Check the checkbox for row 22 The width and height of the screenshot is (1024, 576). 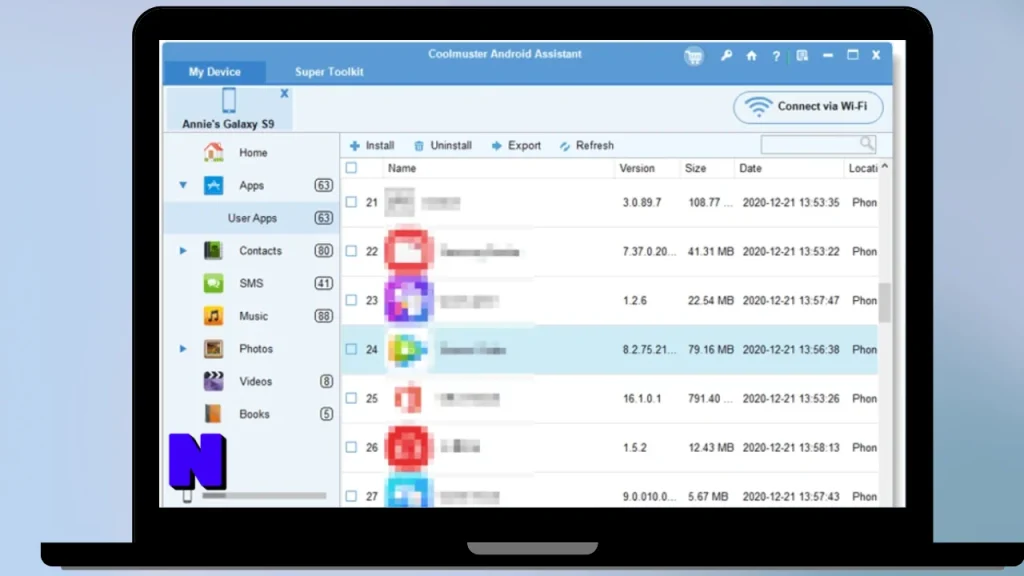point(351,251)
